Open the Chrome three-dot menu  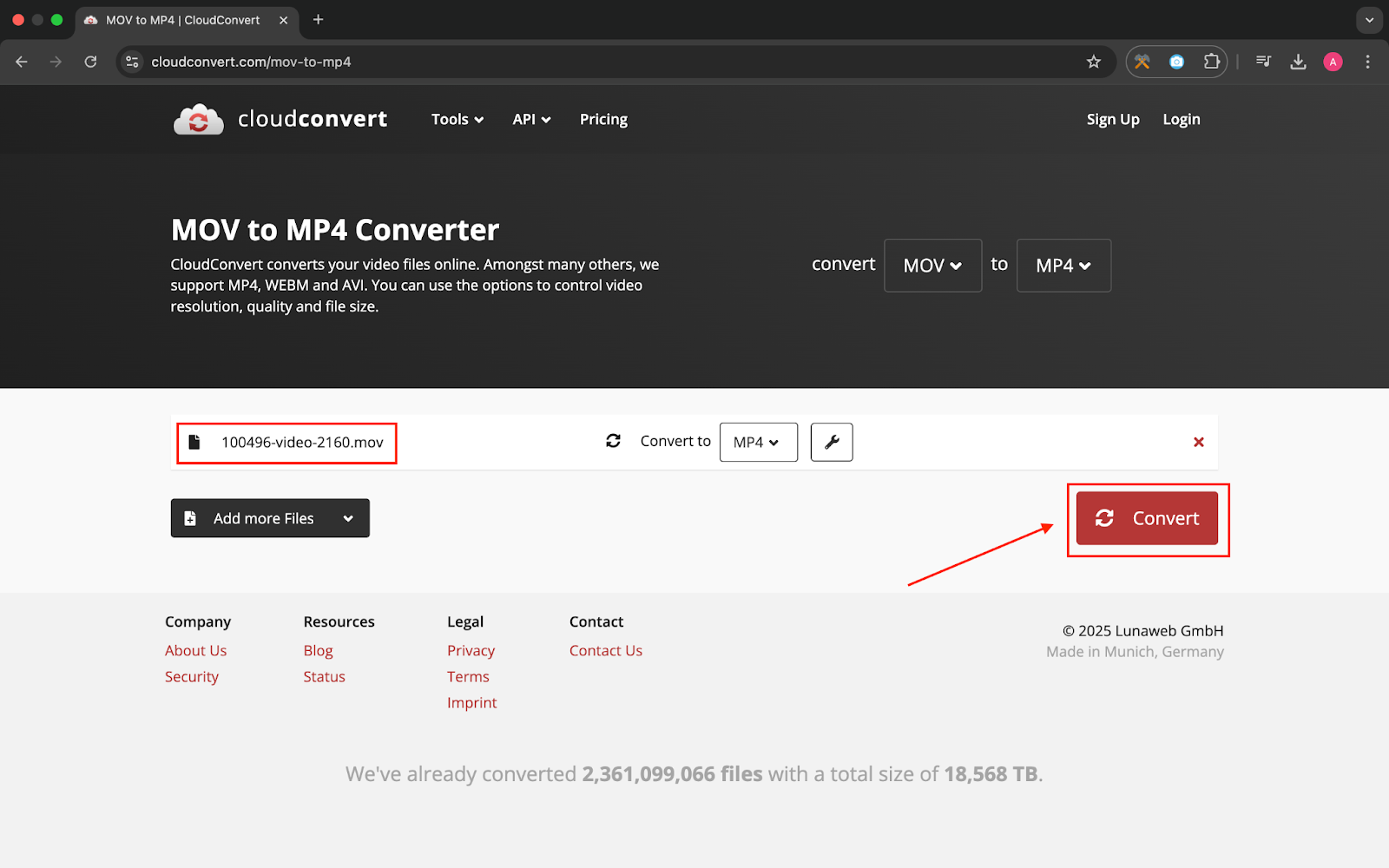[1367, 62]
